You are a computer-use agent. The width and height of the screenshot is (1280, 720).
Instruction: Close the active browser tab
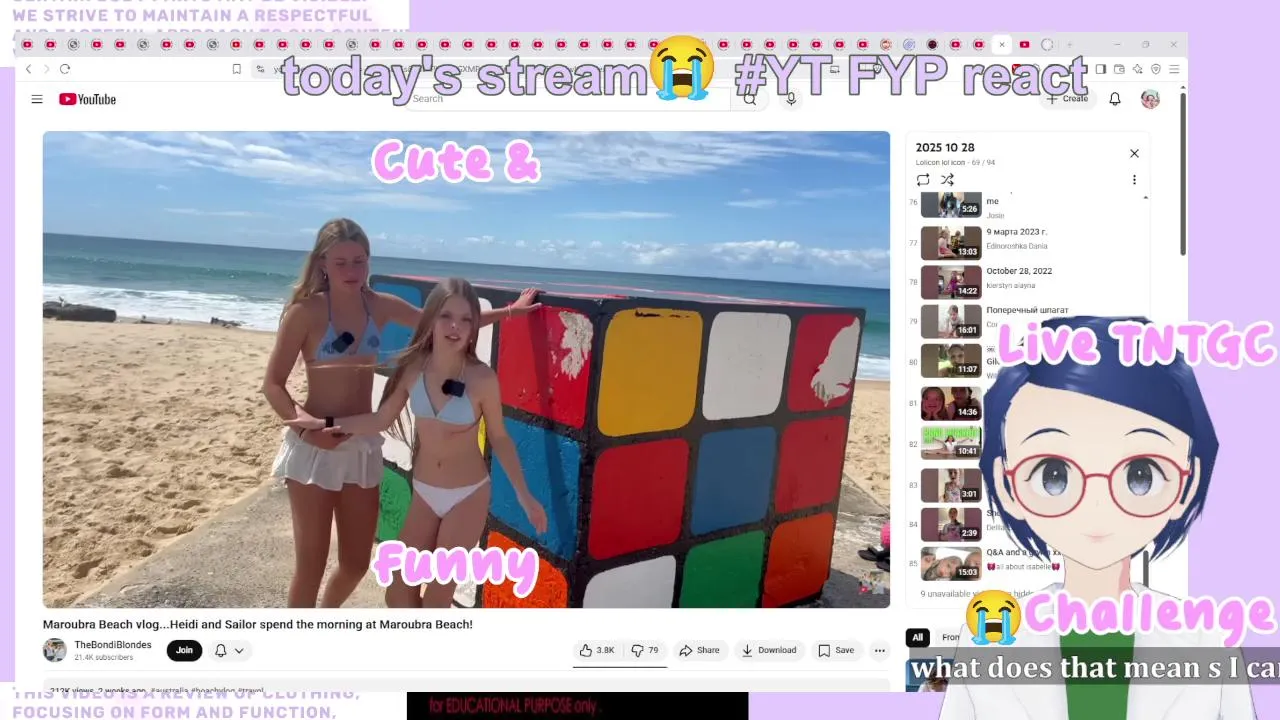coord(1002,44)
